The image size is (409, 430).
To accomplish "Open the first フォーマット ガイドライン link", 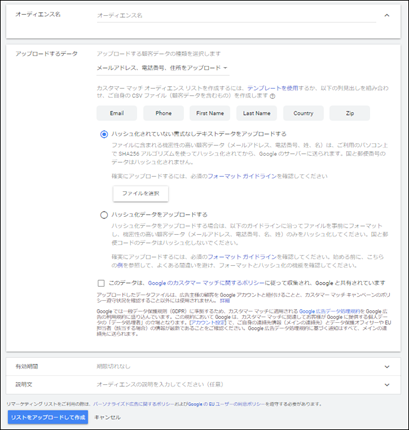I will 242,176.
